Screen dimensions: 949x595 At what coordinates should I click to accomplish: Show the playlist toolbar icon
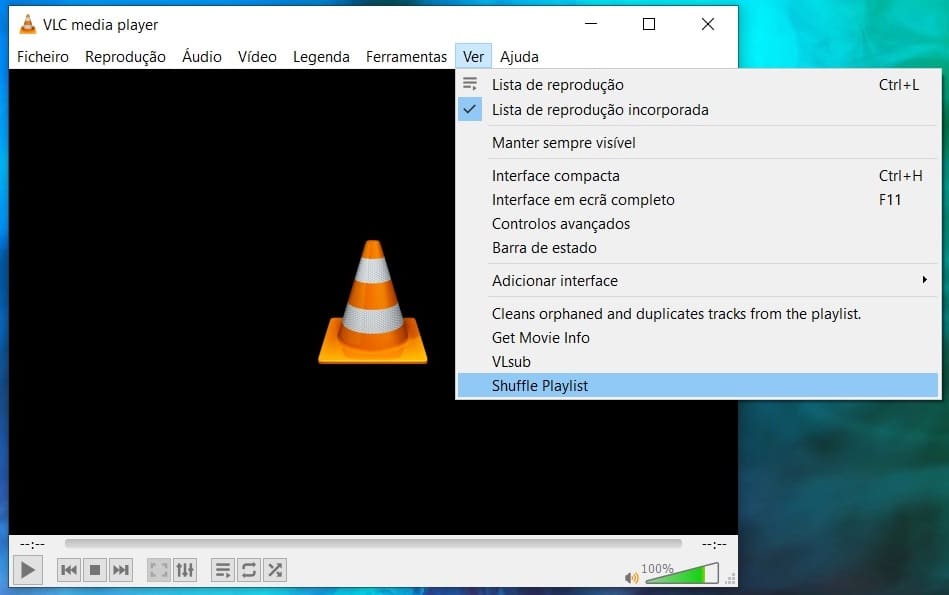(x=223, y=570)
